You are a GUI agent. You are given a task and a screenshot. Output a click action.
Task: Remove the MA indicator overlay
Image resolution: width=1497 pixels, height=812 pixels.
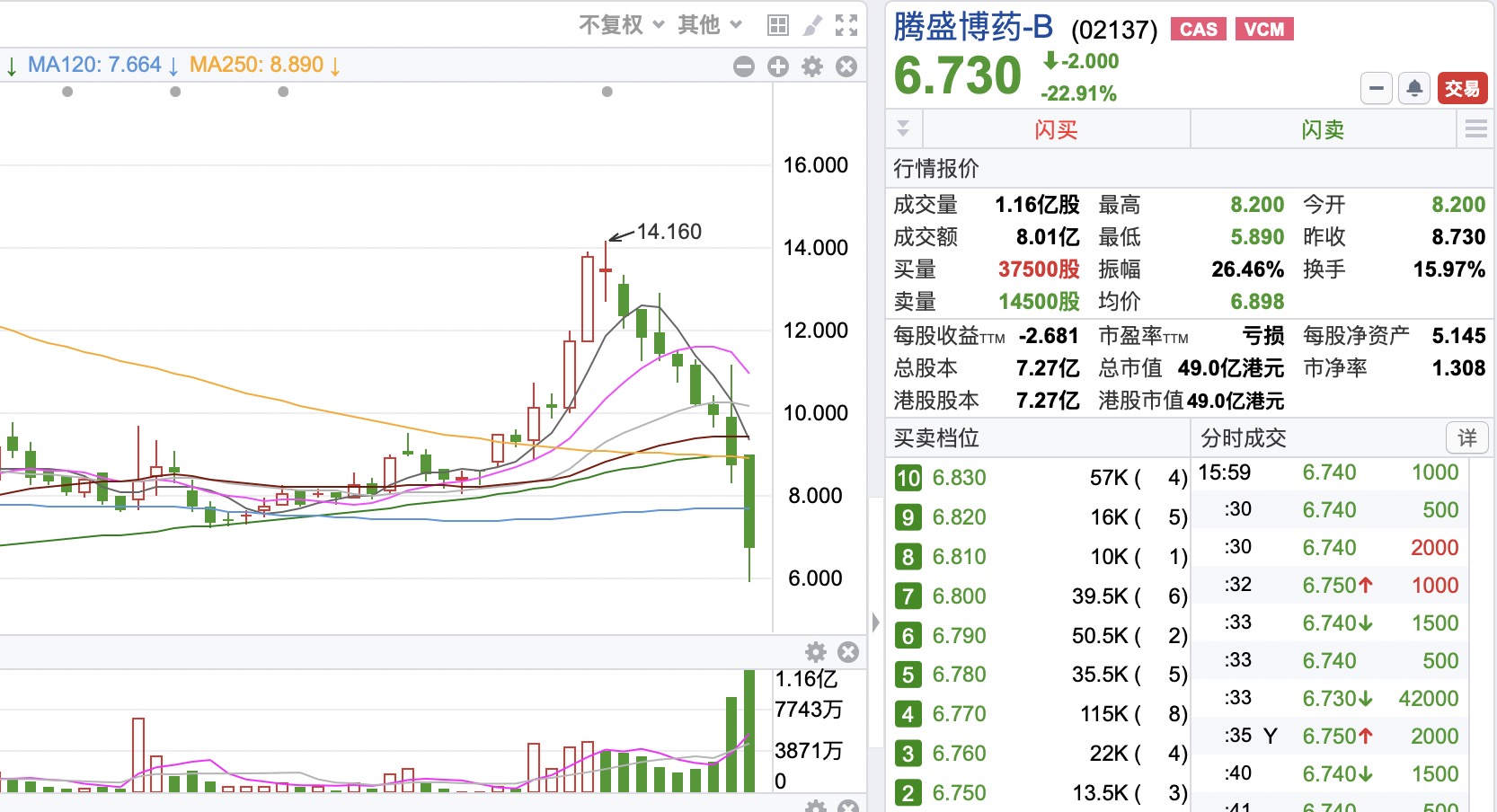[846, 66]
